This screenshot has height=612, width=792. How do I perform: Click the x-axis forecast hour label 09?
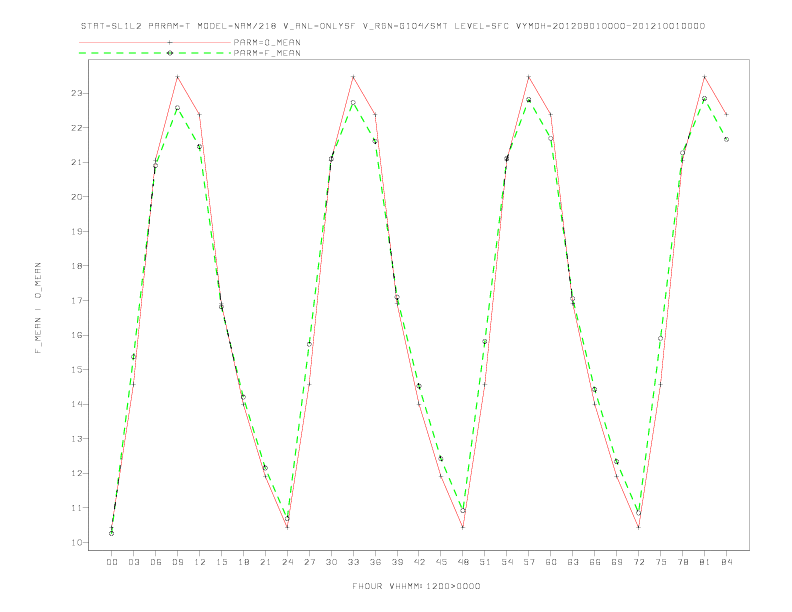(177, 562)
